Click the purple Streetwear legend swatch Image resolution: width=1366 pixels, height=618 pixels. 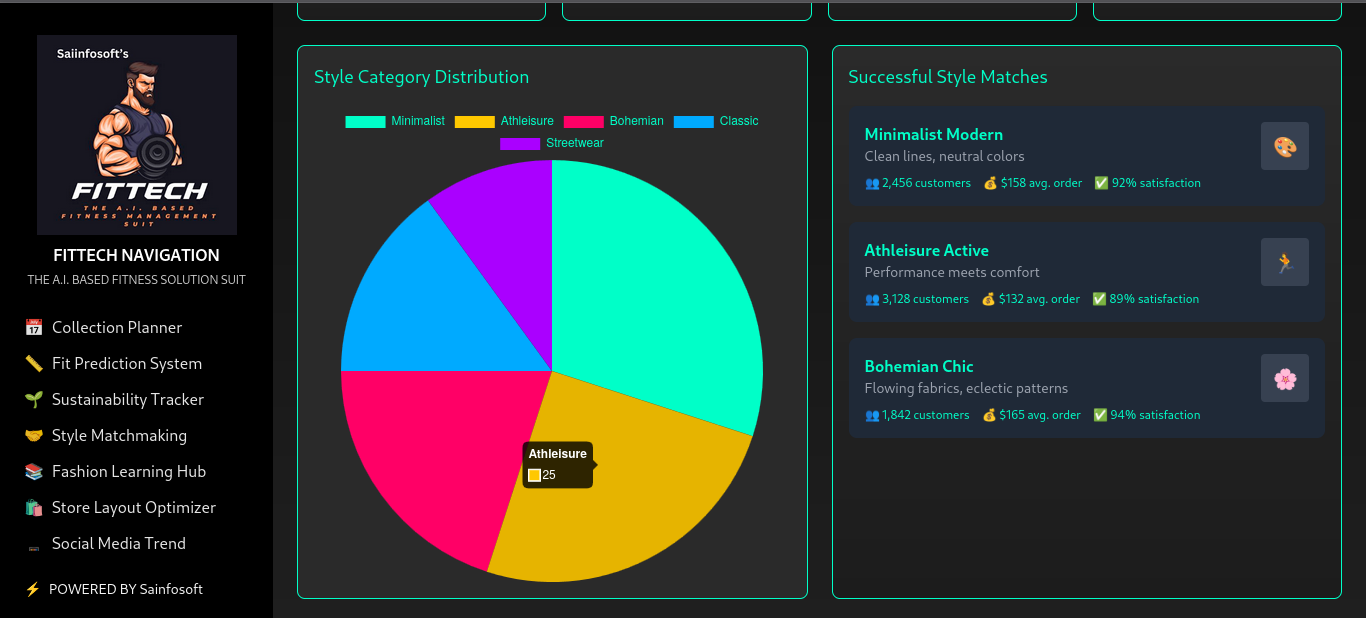pyautogui.click(x=520, y=143)
